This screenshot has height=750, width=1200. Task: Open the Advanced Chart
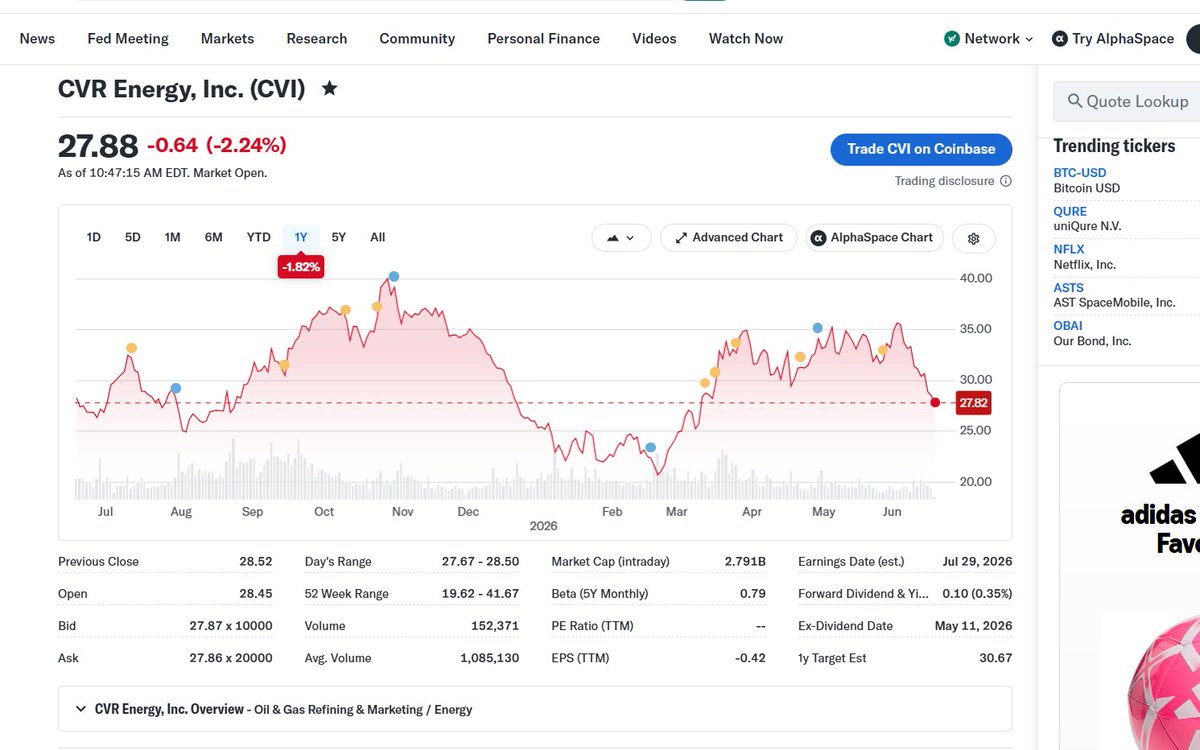729,238
